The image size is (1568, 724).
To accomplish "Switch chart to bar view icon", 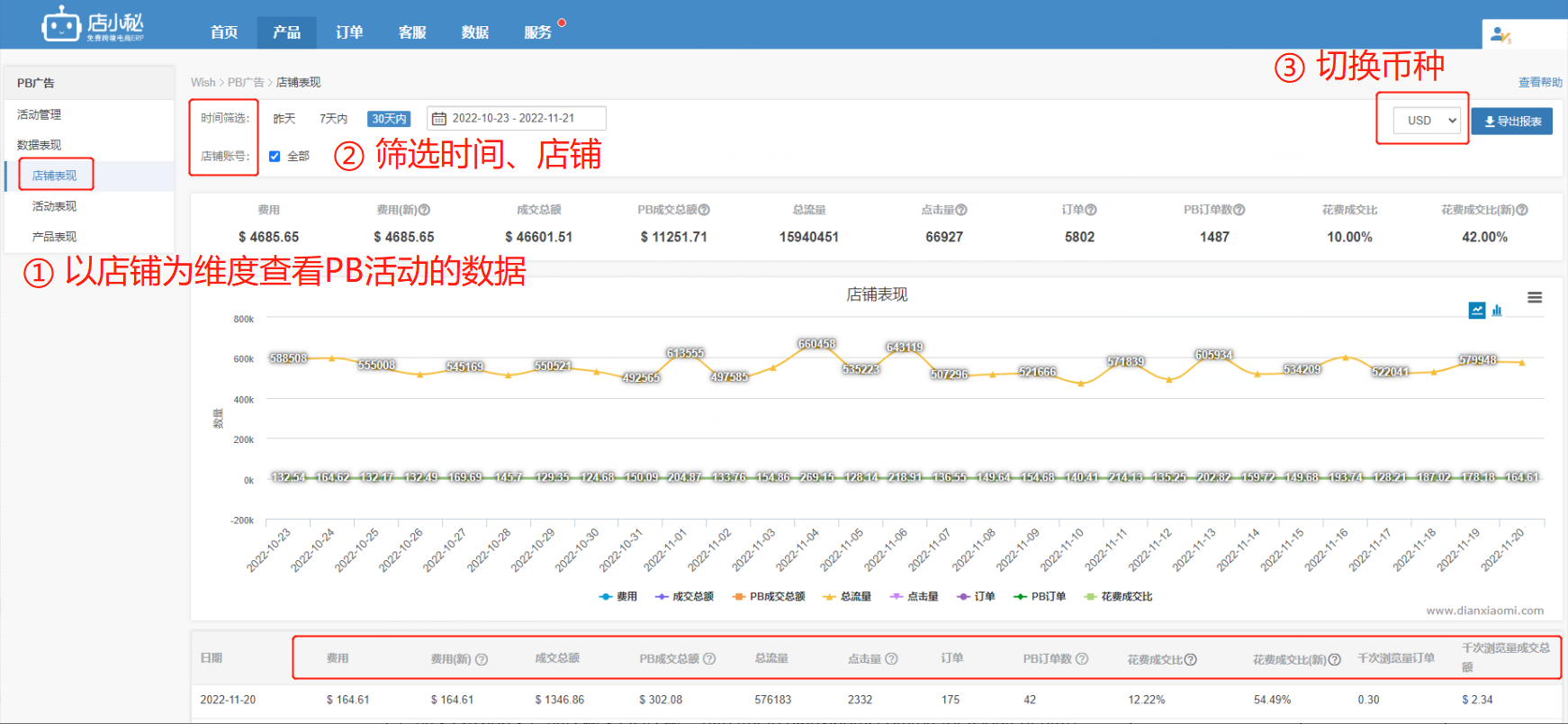I will (x=1497, y=311).
